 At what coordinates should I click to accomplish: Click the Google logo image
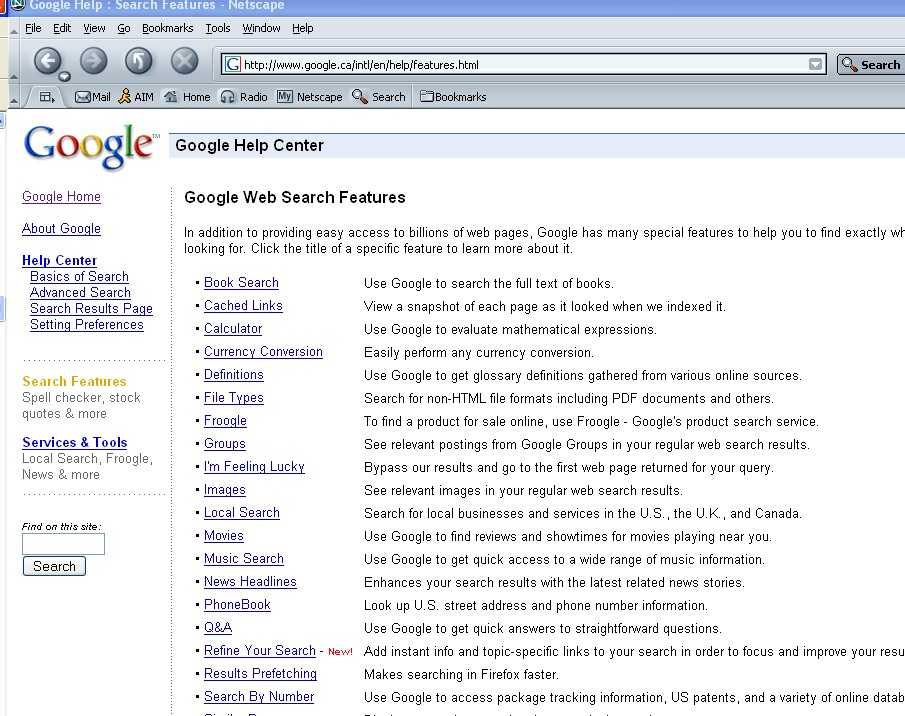[91, 147]
